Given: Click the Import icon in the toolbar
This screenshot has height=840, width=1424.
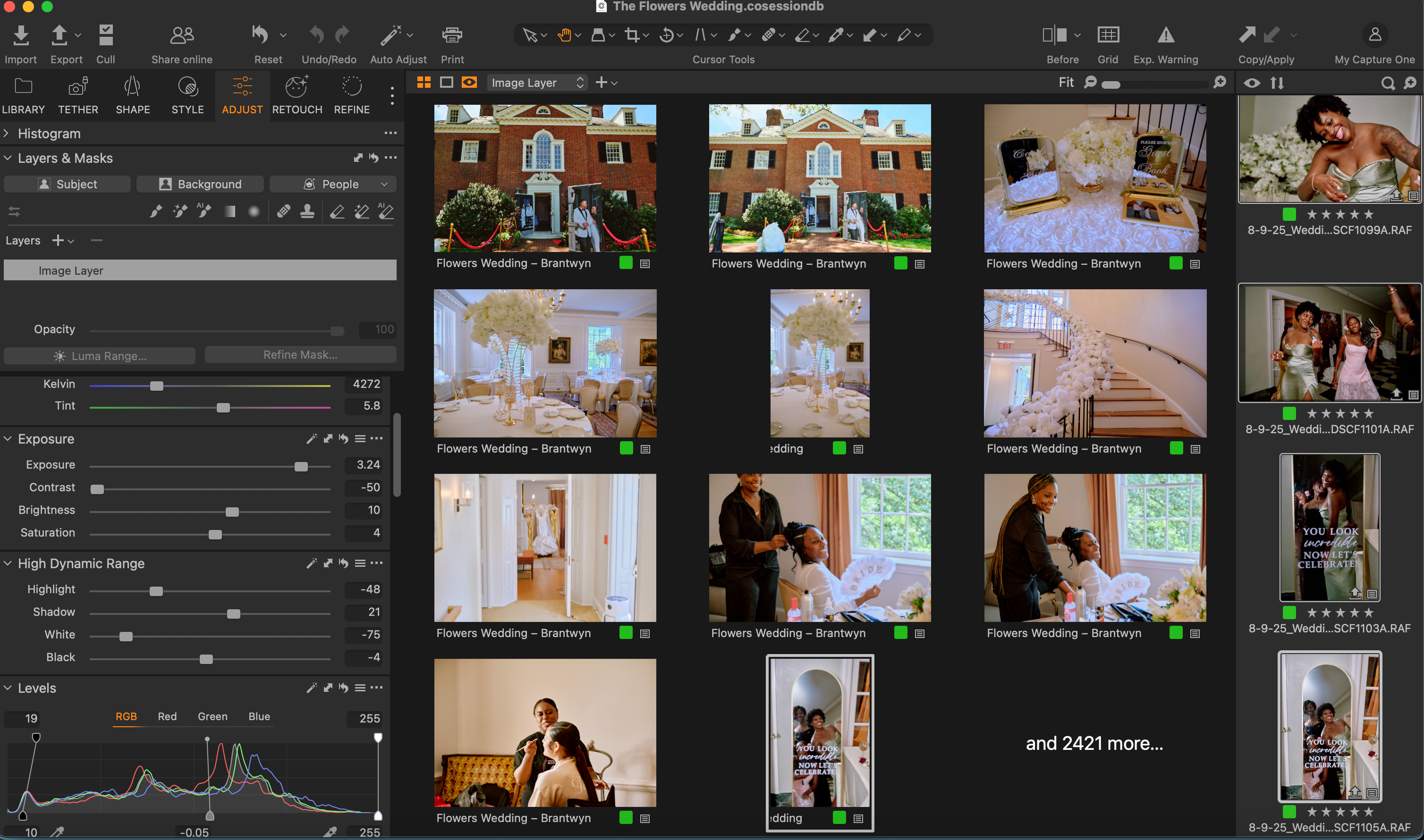Looking at the screenshot, I should (x=21, y=35).
